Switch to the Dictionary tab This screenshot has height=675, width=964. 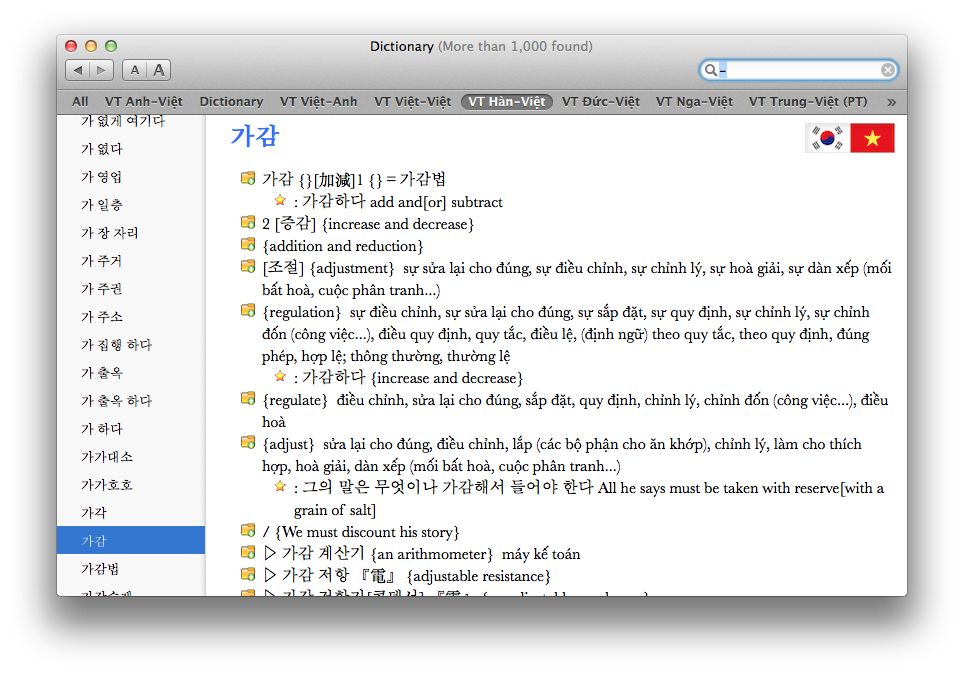[x=231, y=101]
